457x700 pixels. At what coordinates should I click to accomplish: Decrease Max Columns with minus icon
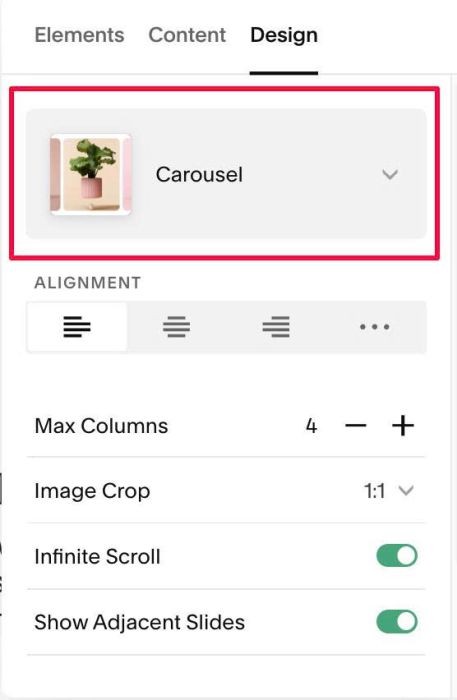click(x=356, y=425)
